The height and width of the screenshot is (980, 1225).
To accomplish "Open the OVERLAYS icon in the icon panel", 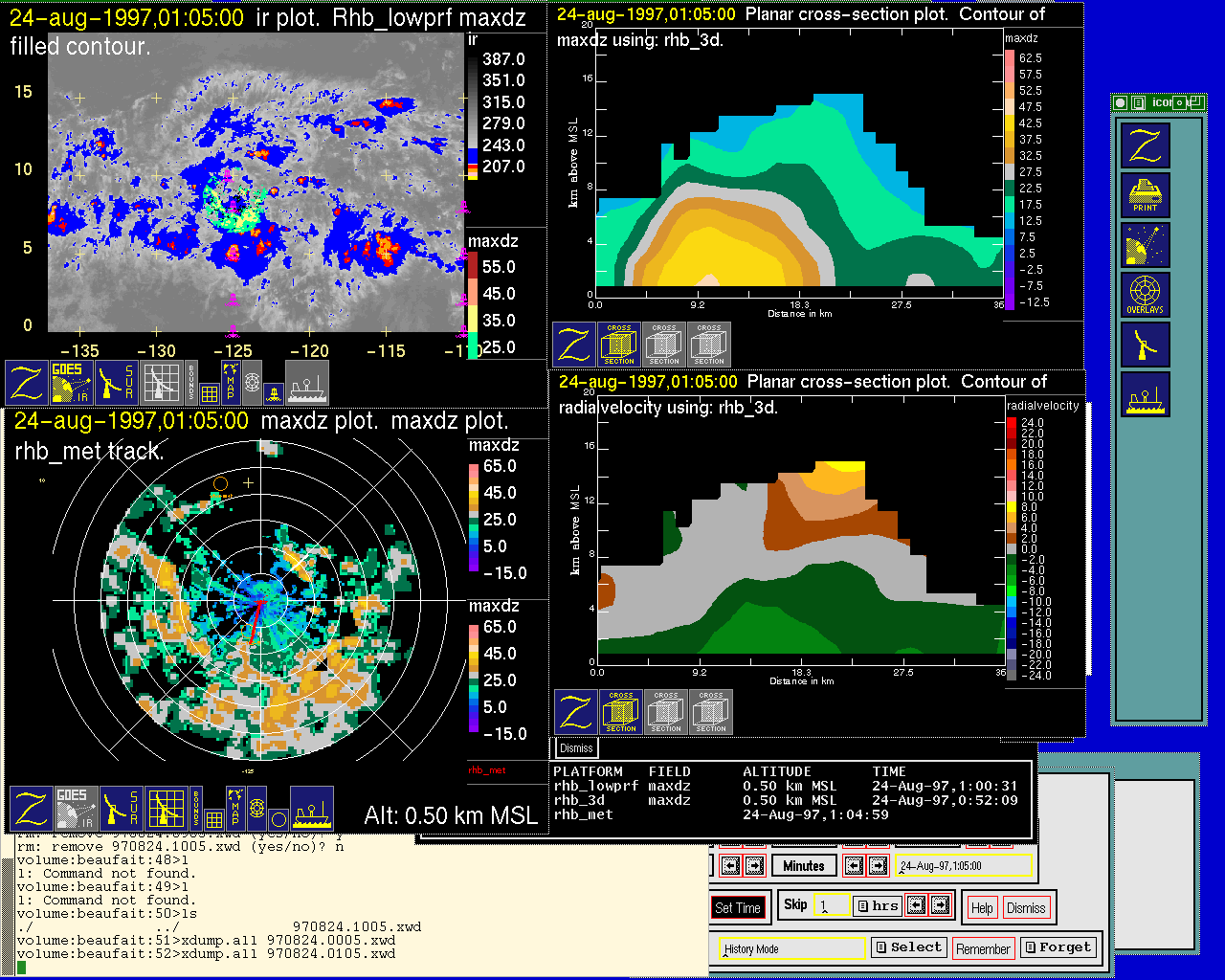I will click(1146, 295).
